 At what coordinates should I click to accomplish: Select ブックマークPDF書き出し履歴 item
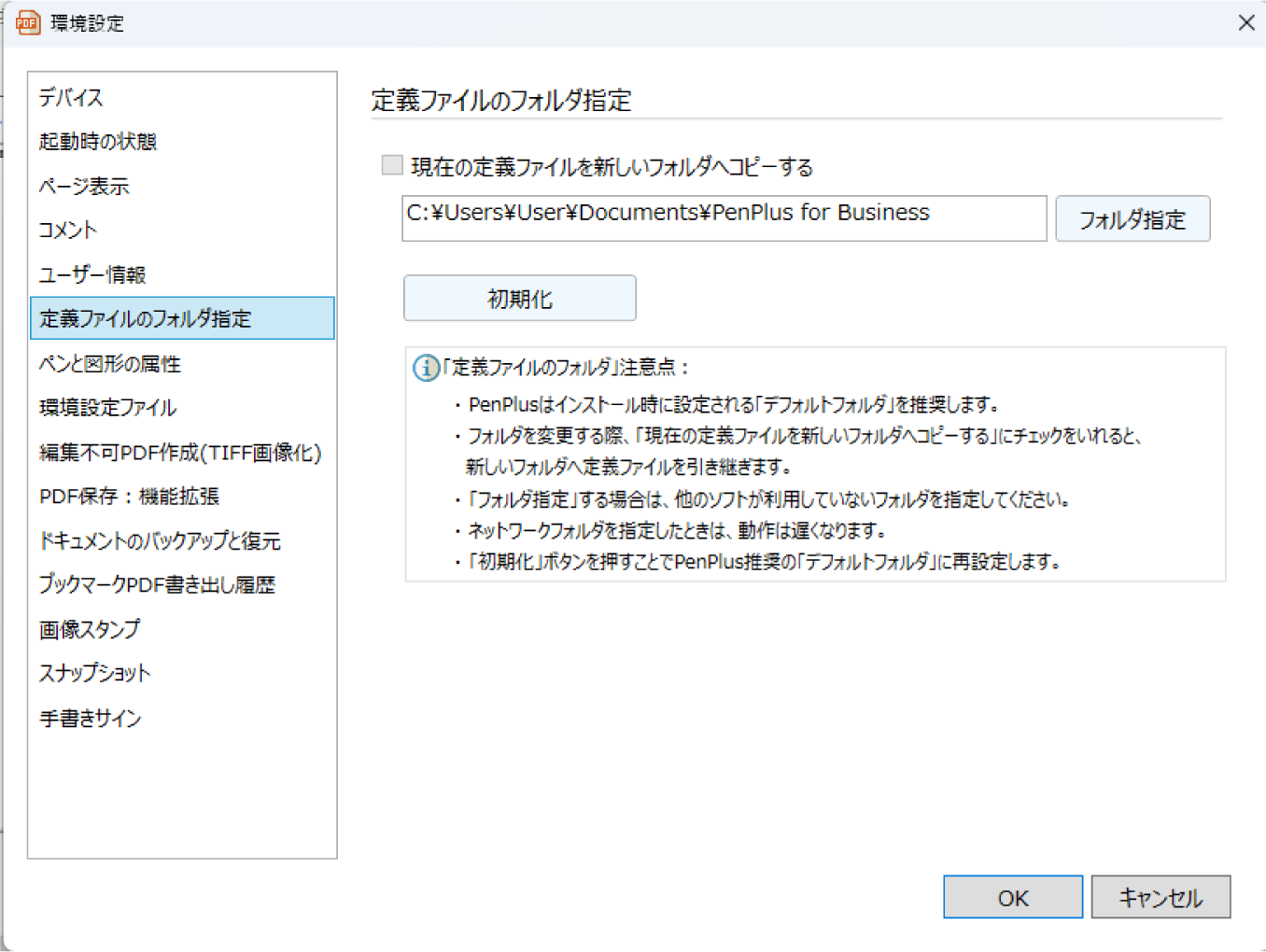coord(157,584)
